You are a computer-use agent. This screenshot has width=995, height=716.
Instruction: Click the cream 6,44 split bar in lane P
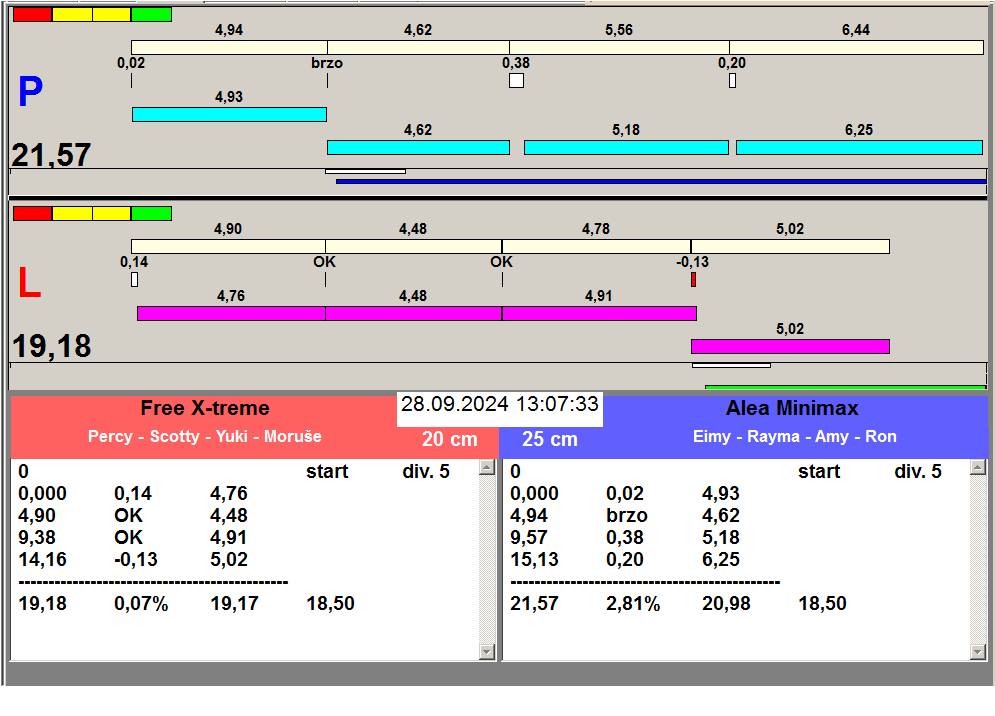856,47
